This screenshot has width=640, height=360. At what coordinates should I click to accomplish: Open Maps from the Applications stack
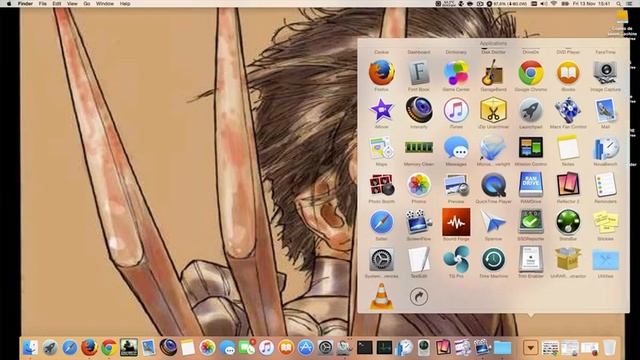381,148
